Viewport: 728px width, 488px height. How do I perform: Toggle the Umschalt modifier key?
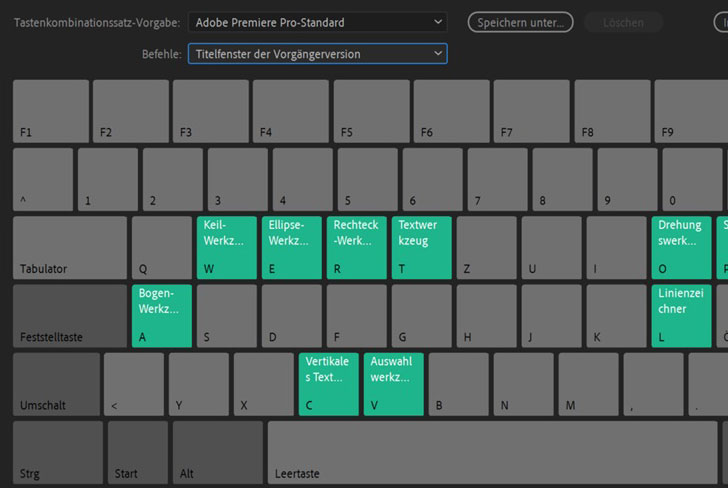click(56, 383)
